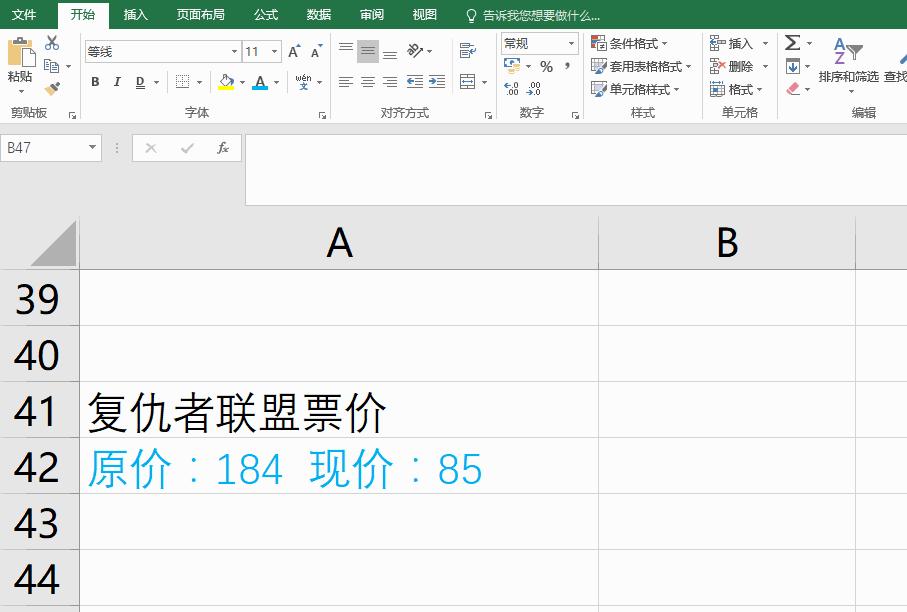The height and width of the screenshot is (612, 907).
Task: Switch to the 插入 ribbon tab
Action: pyautogui.click(x=134, y=14)
